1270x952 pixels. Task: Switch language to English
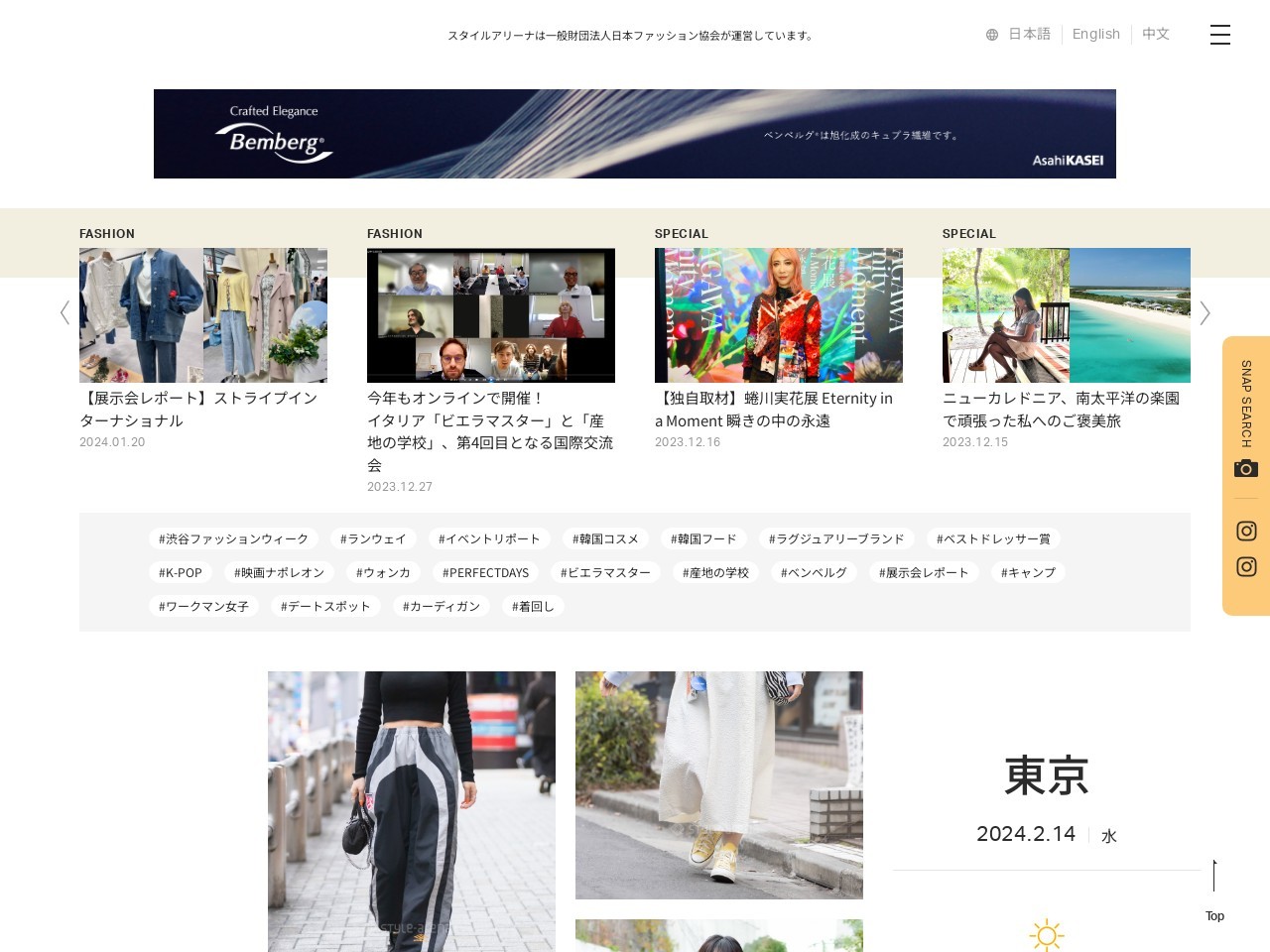(x=1095, y=34)
